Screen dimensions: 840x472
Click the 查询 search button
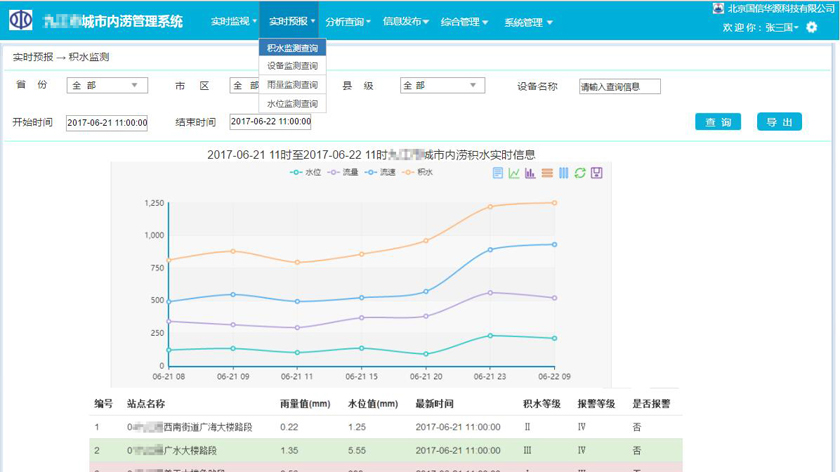point(718,122)
